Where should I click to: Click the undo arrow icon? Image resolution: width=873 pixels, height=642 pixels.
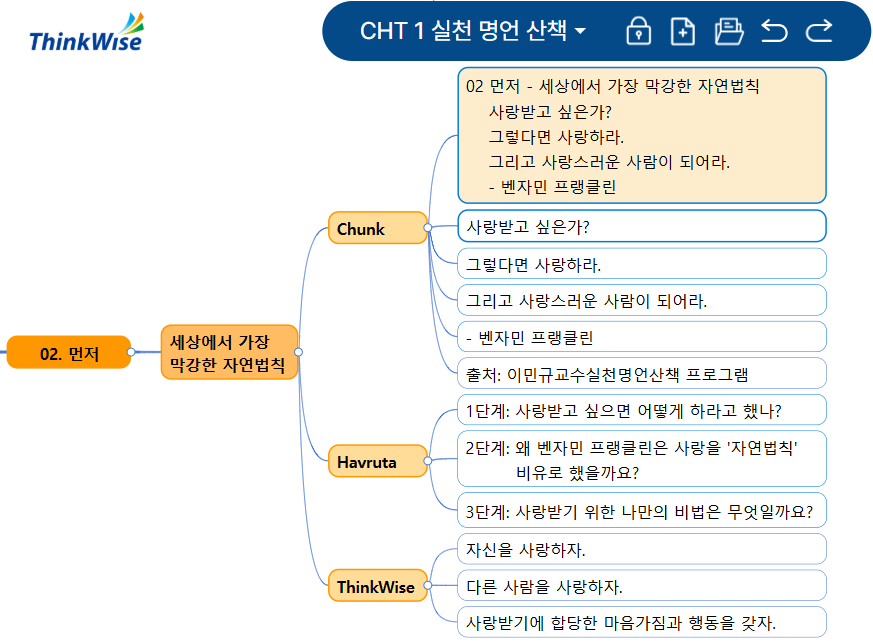tap(774, 31)
